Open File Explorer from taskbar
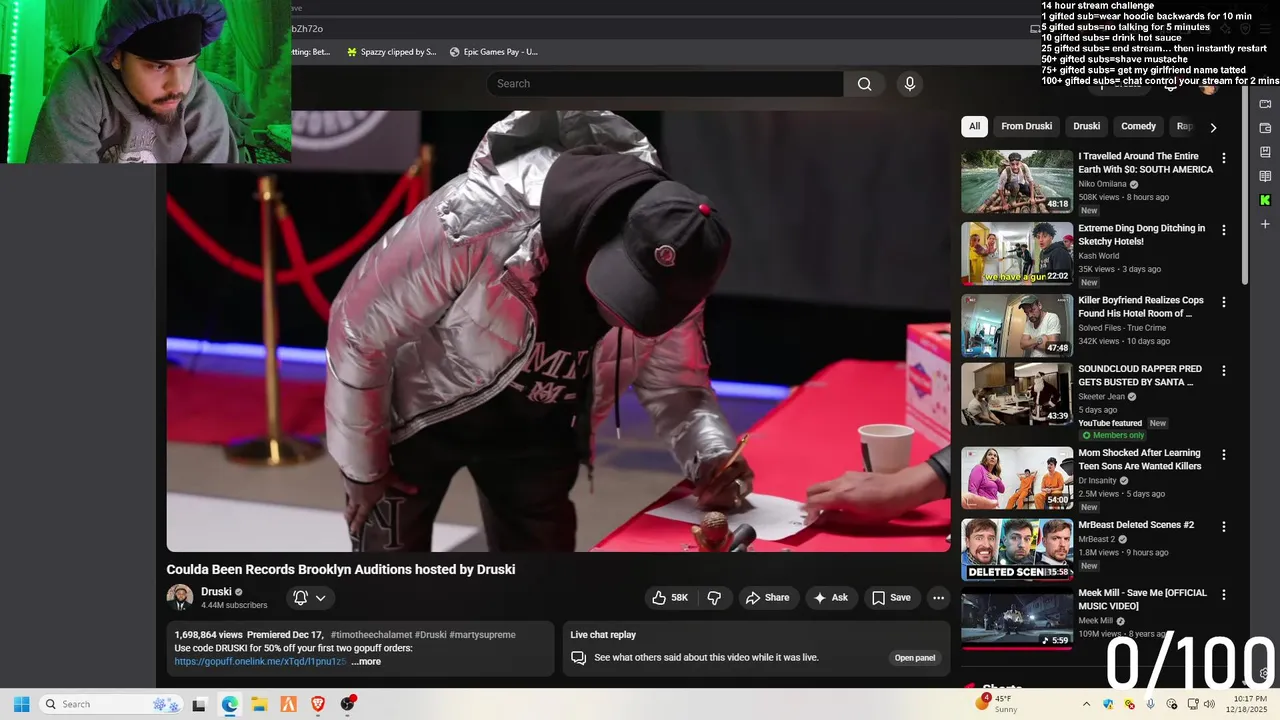Image resolution: width=1280 pixels, height=720 pixels. click(258, 704)
